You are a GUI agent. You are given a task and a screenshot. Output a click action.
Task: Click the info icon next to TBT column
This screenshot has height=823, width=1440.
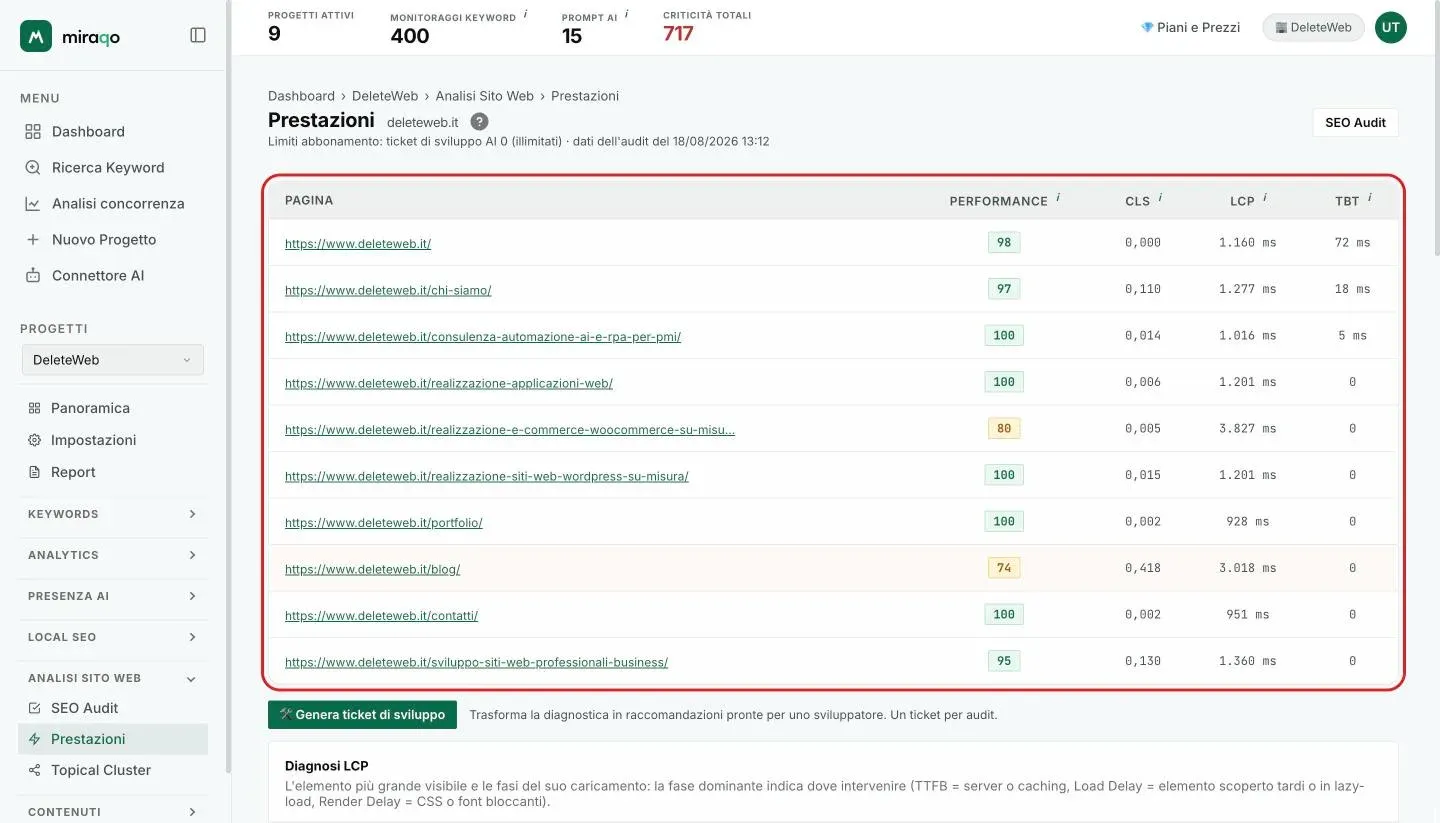click(1370, 198)
